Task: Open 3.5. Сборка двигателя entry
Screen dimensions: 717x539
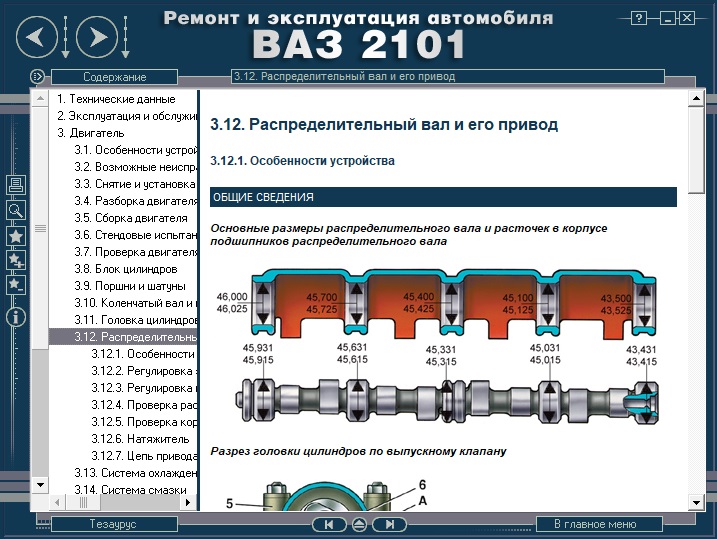Action: click(131, 218)
